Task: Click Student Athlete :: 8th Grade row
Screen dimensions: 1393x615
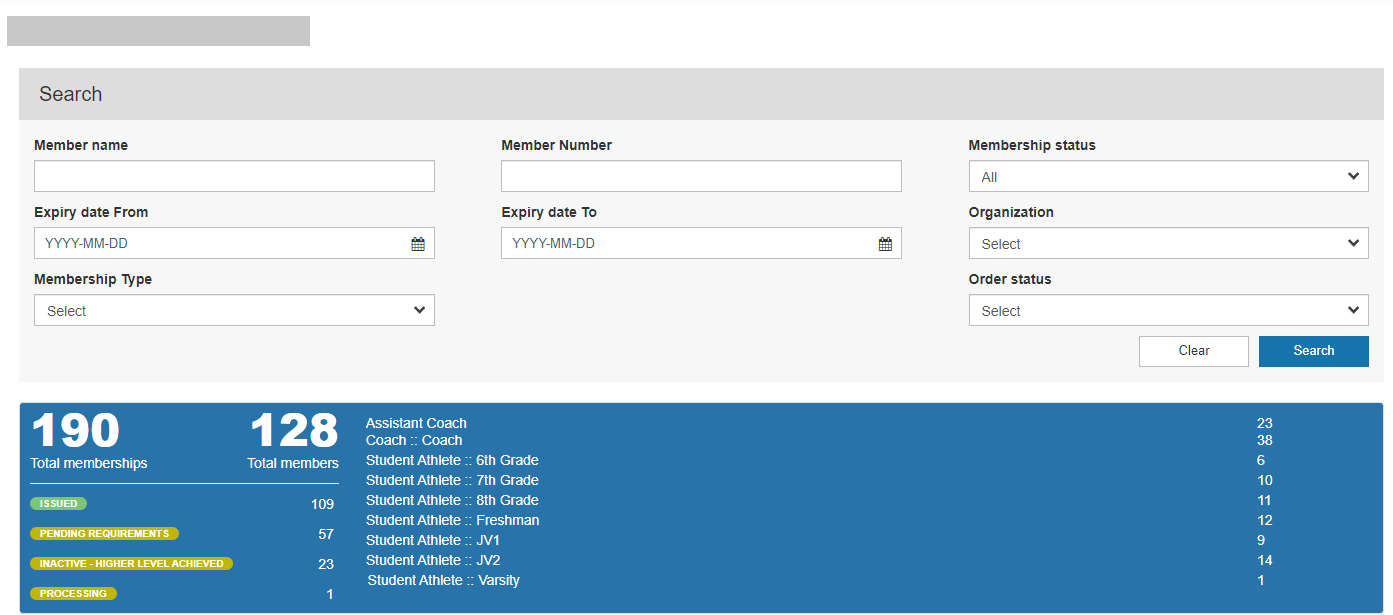Action: point(820,500)
